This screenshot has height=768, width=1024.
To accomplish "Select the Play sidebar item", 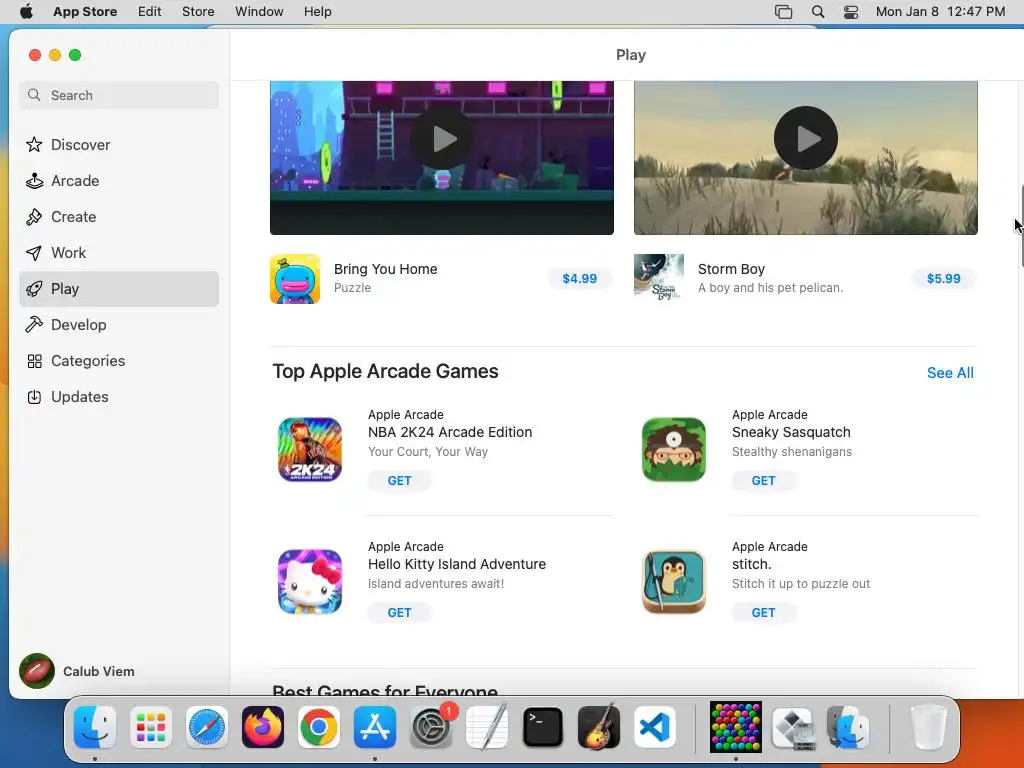I will pos(119,289).
